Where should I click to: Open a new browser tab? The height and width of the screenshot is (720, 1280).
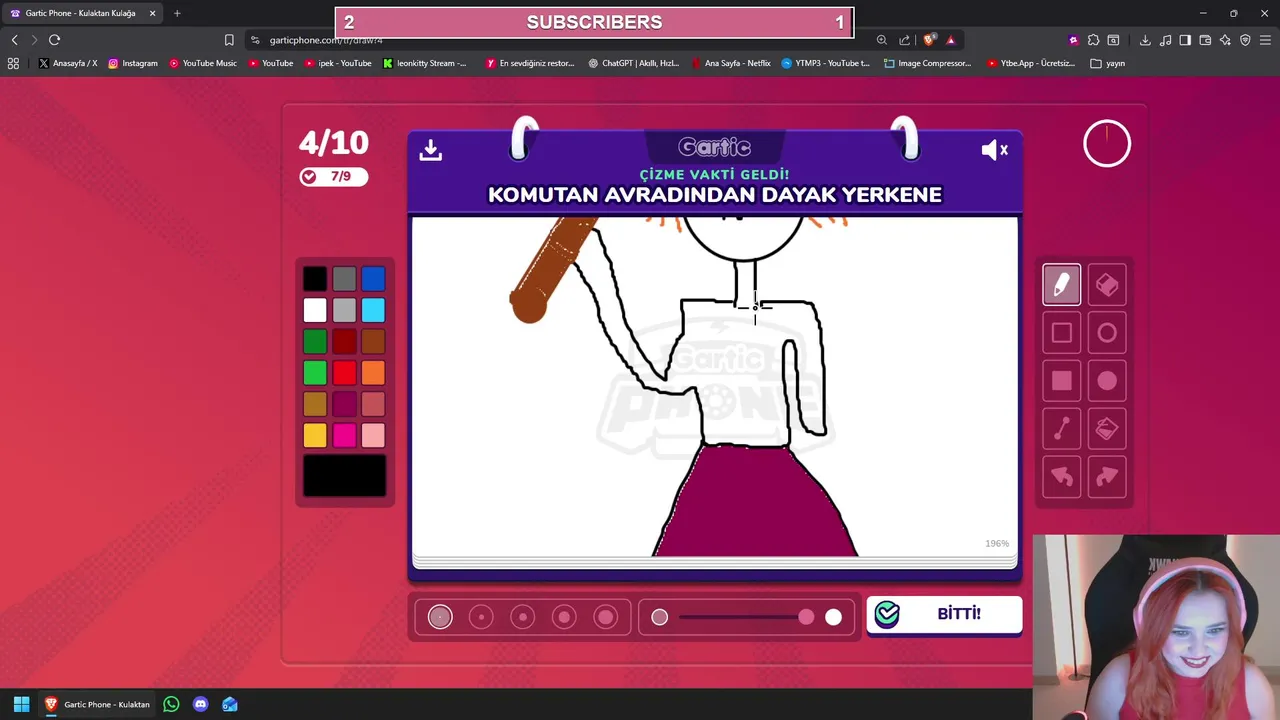click(177, 13)
